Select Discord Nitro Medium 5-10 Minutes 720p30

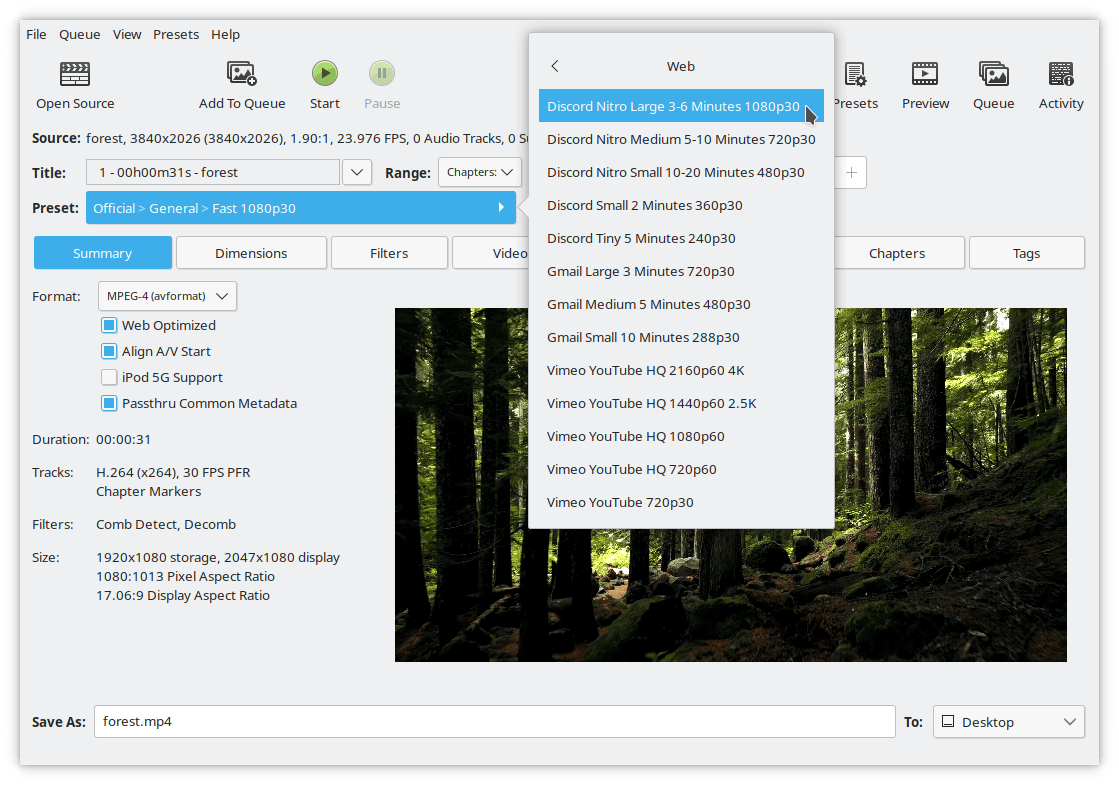click(681, 139)
